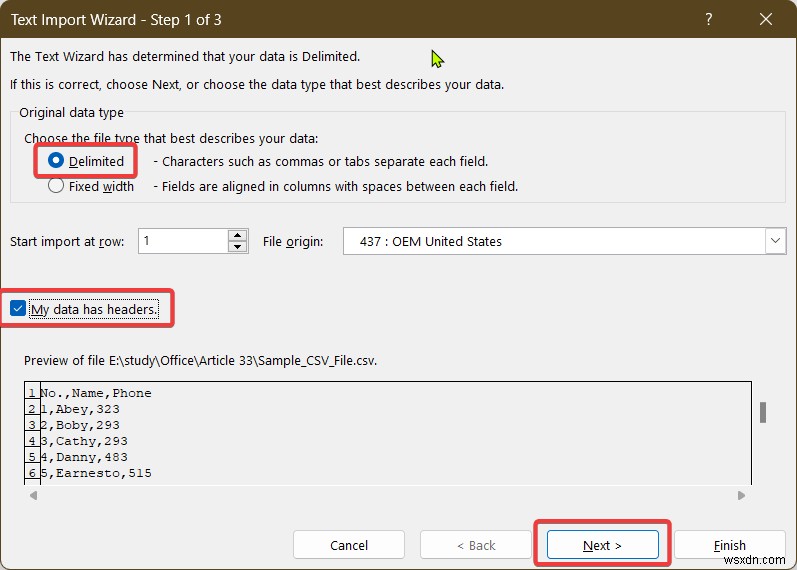797x570 pixels.
Task: Click preview row 2,Boby,293
Action: [80, 425]
